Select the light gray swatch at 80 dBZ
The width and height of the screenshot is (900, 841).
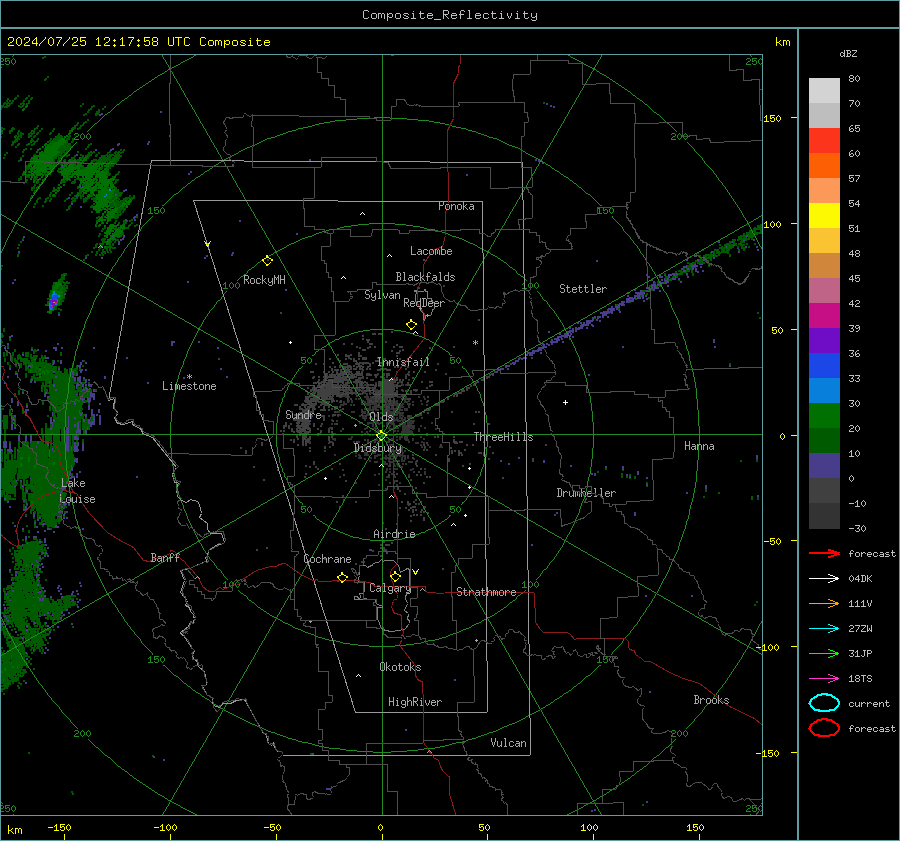pyautogui.click(x=824, y=91)
